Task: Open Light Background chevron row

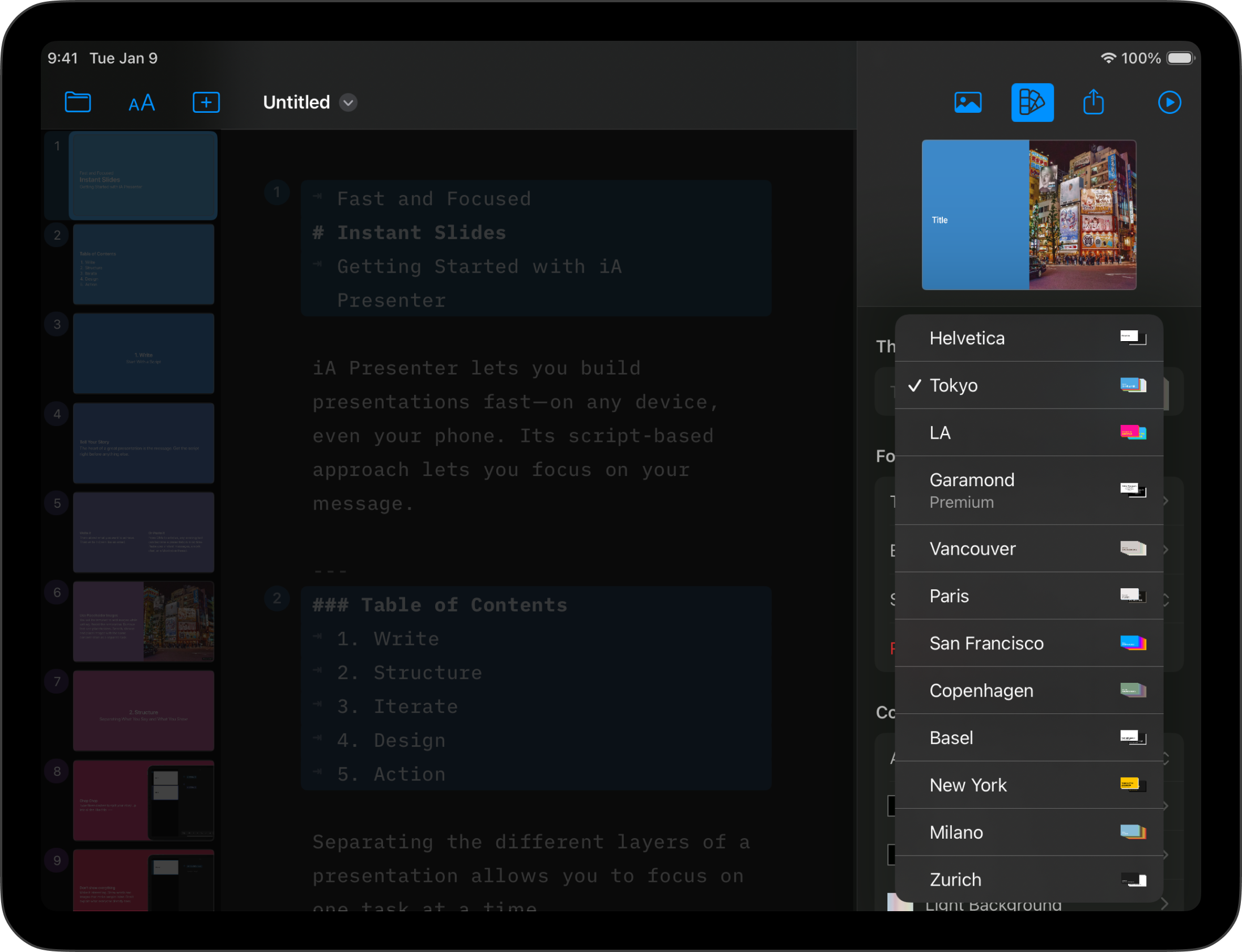Action: [1164, 904]
